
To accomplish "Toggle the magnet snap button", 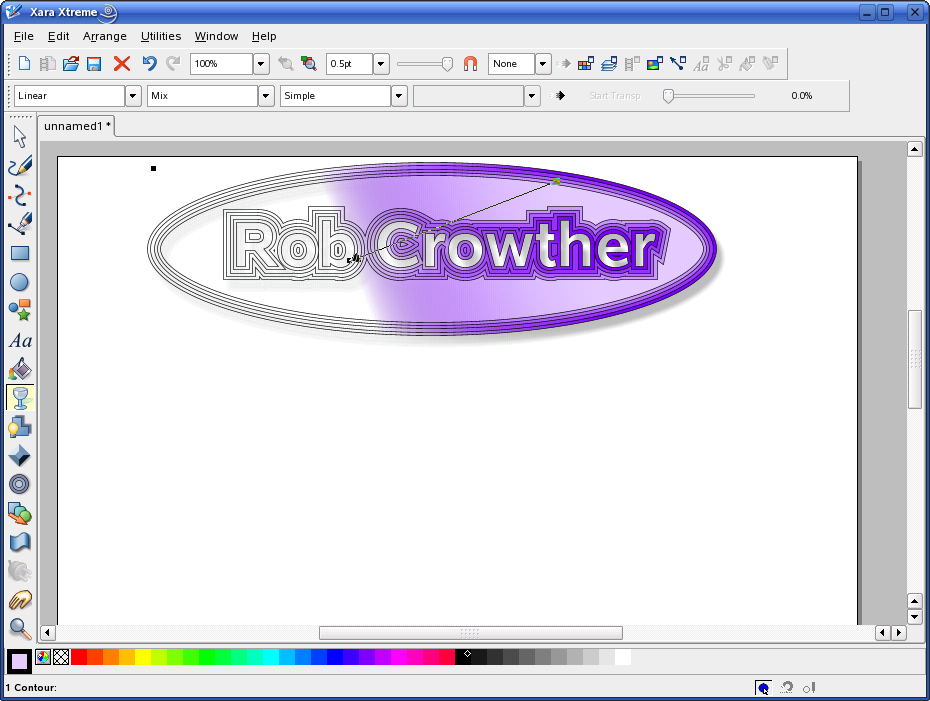I will pyautogui.click(x=470, y=64).
